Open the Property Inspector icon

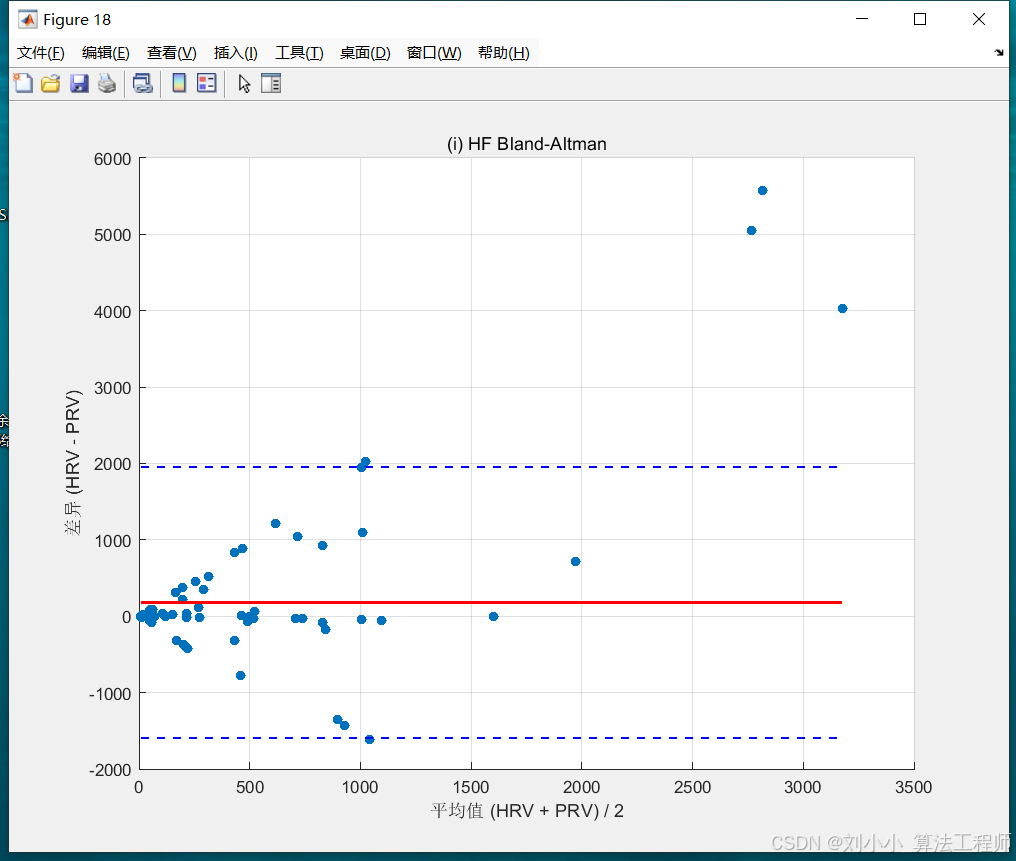click(x=271, y=84)
